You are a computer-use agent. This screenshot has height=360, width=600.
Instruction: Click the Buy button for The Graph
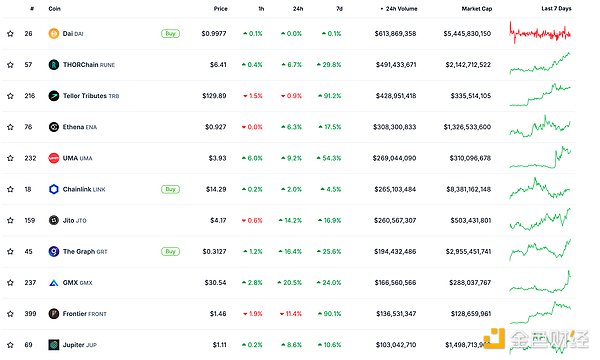(170, 251)
